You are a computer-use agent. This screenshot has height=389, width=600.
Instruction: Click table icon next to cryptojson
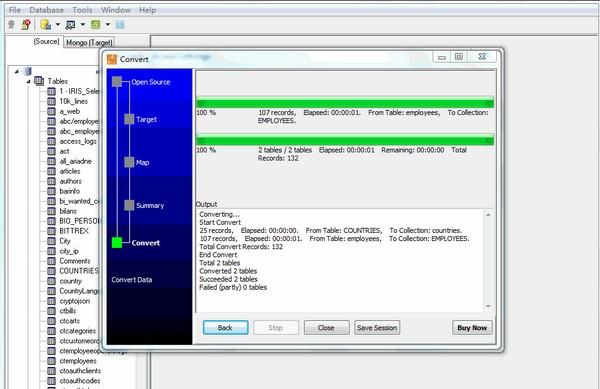click(x=52, y=301)
